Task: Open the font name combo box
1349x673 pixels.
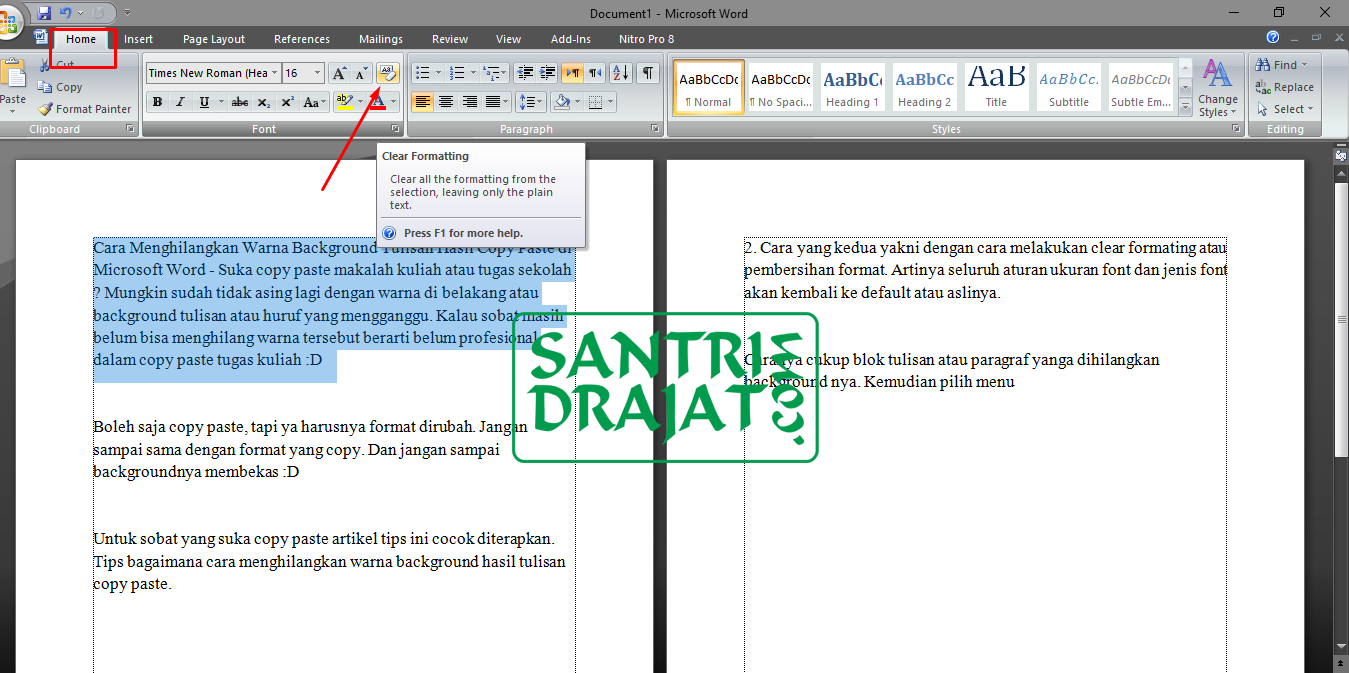Action: pyautogui.click(x=212, y=73)
